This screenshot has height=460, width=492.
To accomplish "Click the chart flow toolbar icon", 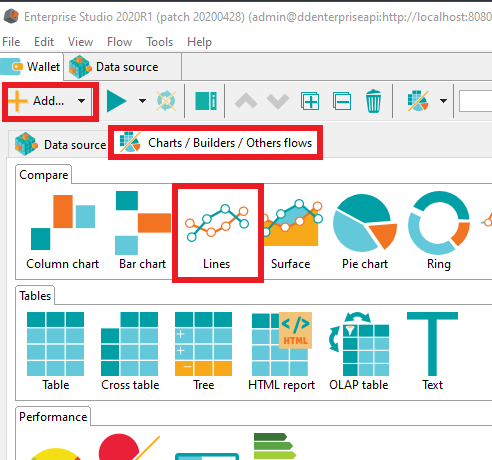I will 418,101.
